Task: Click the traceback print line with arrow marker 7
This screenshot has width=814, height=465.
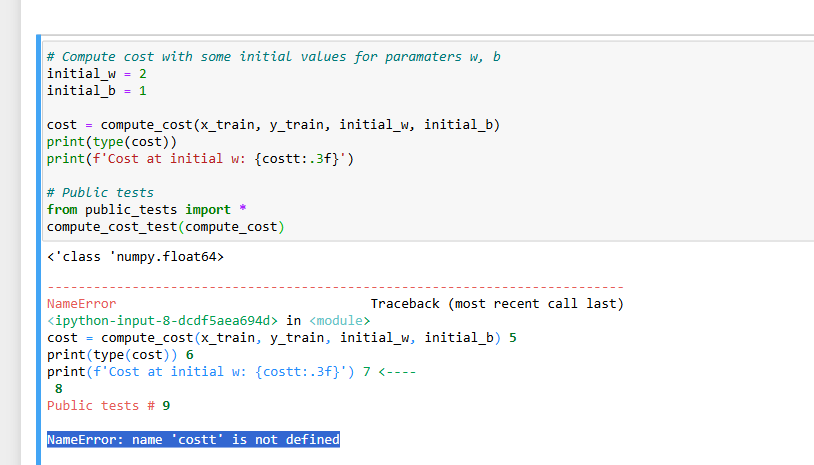Action: [x=232, y=372]
